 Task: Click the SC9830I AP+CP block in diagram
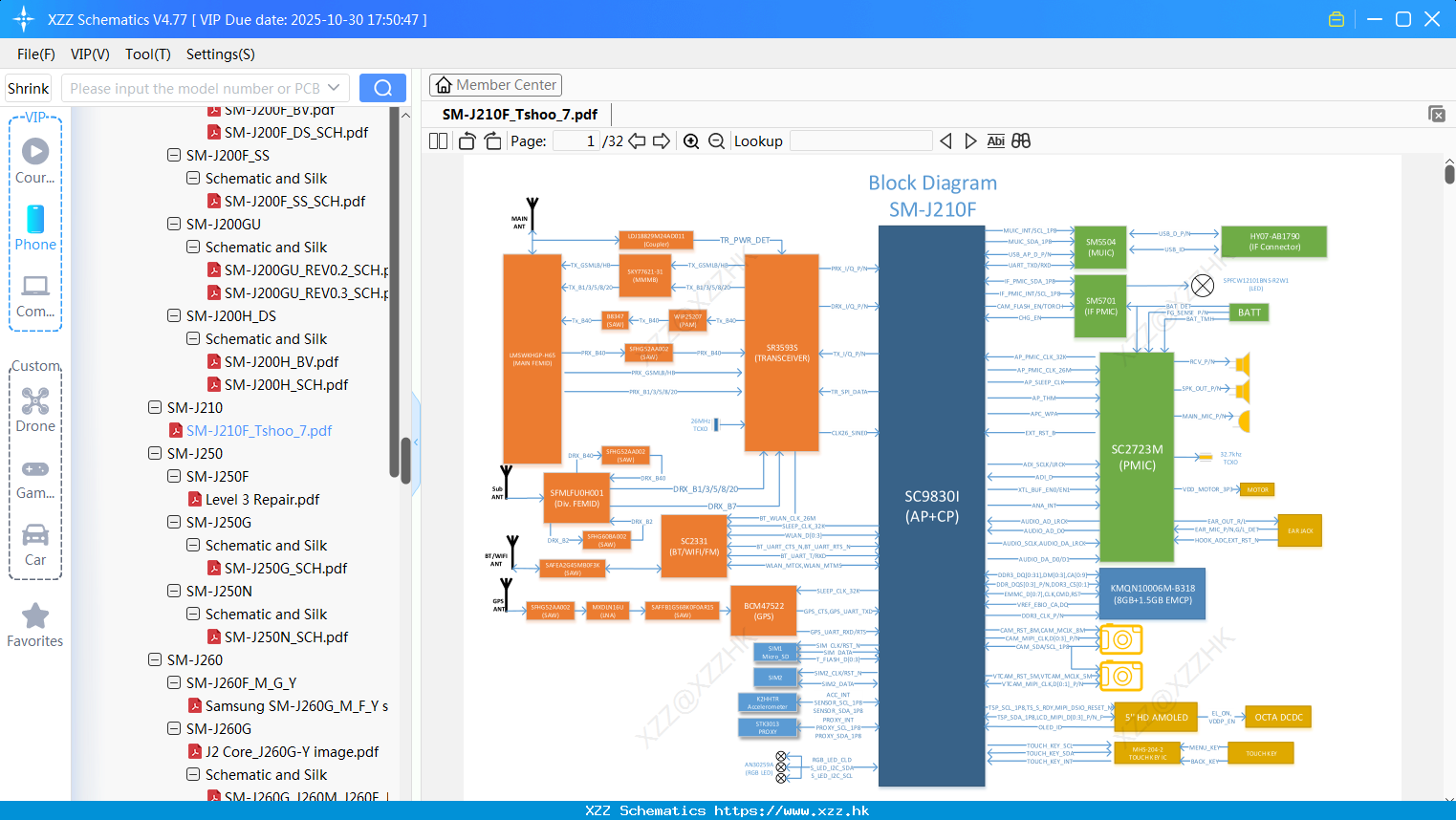[932, 506]
